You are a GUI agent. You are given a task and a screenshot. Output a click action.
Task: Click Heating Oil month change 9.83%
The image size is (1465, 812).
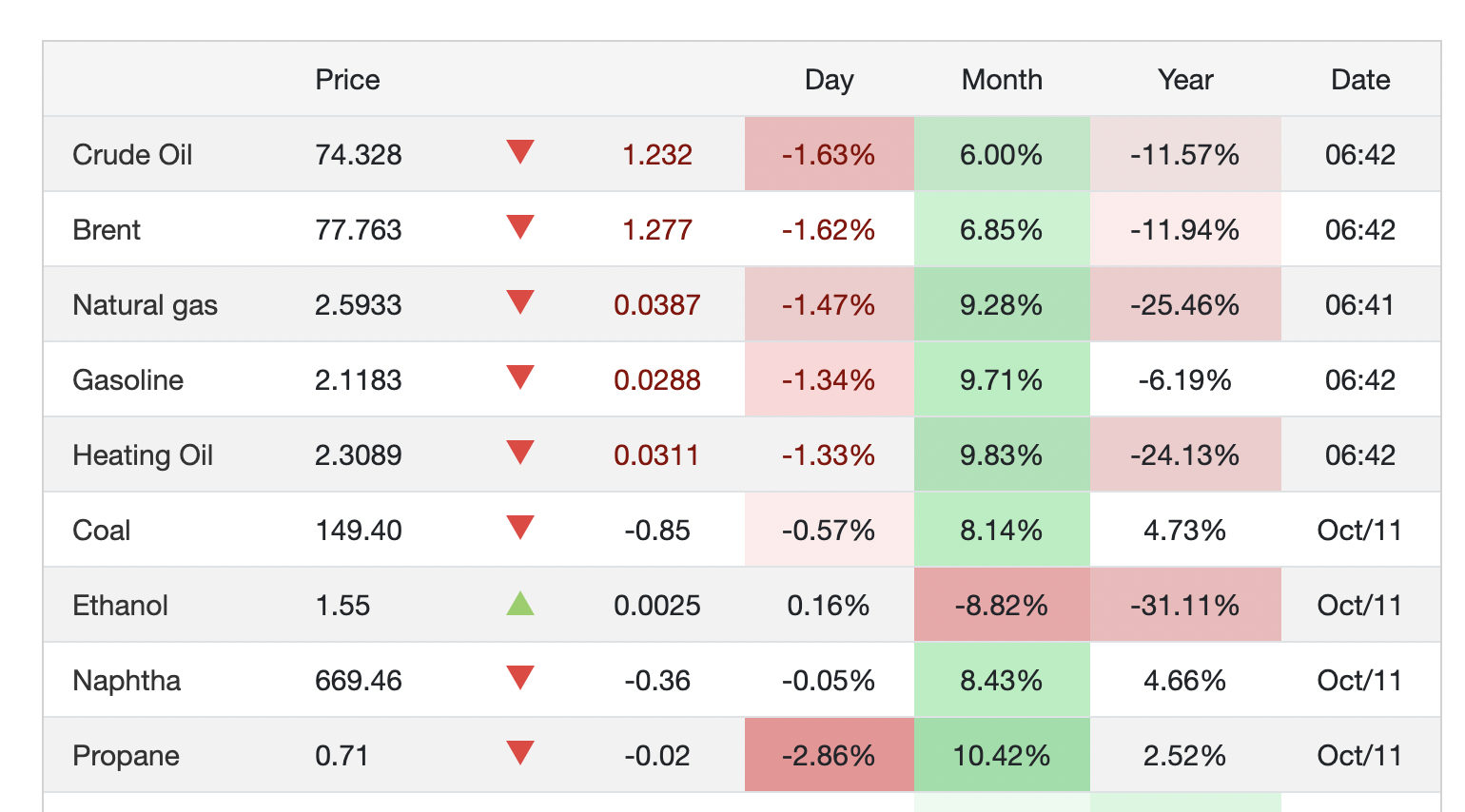point(1002,454)
